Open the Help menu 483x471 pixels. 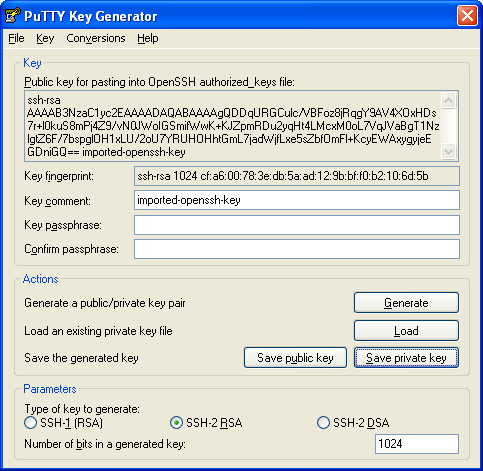(x=148, y=38)
